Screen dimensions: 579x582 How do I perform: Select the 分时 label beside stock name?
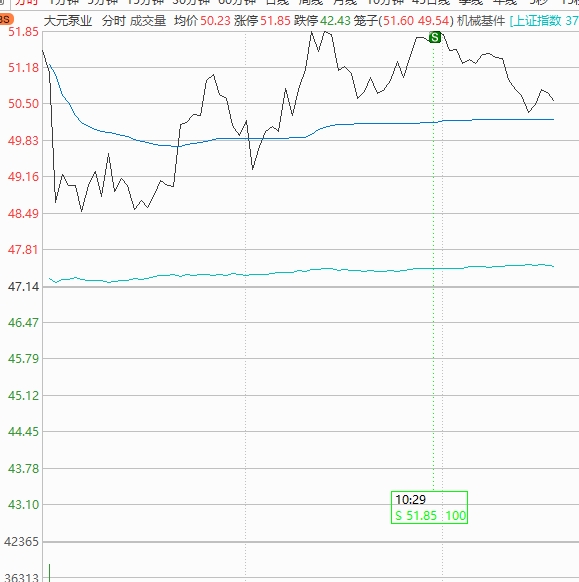click(114, 21)
